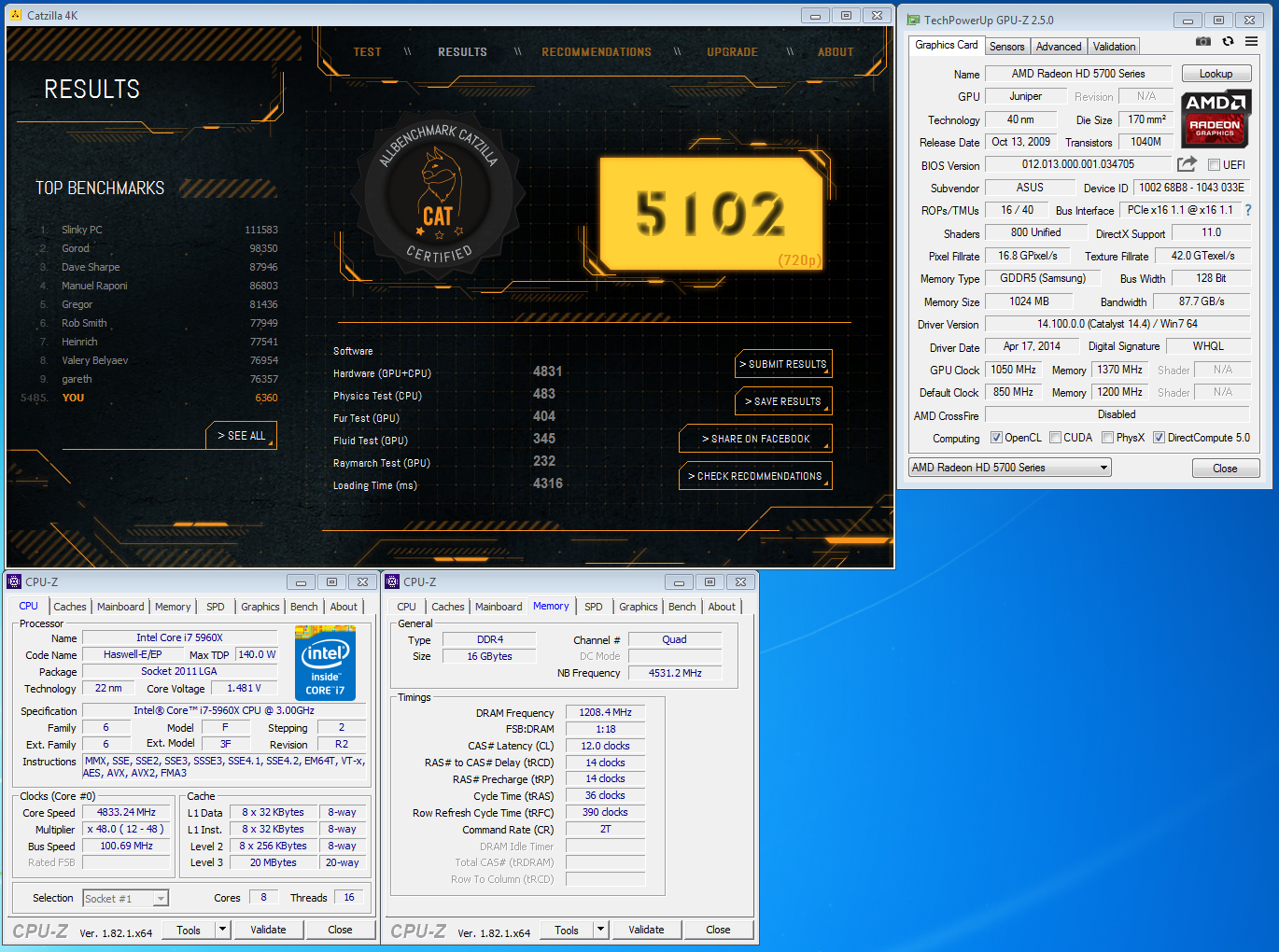Click the Valery Belyaev benchmark entry
The height and width of the screenshot is (952, 1279).
(x=159, y=360)
